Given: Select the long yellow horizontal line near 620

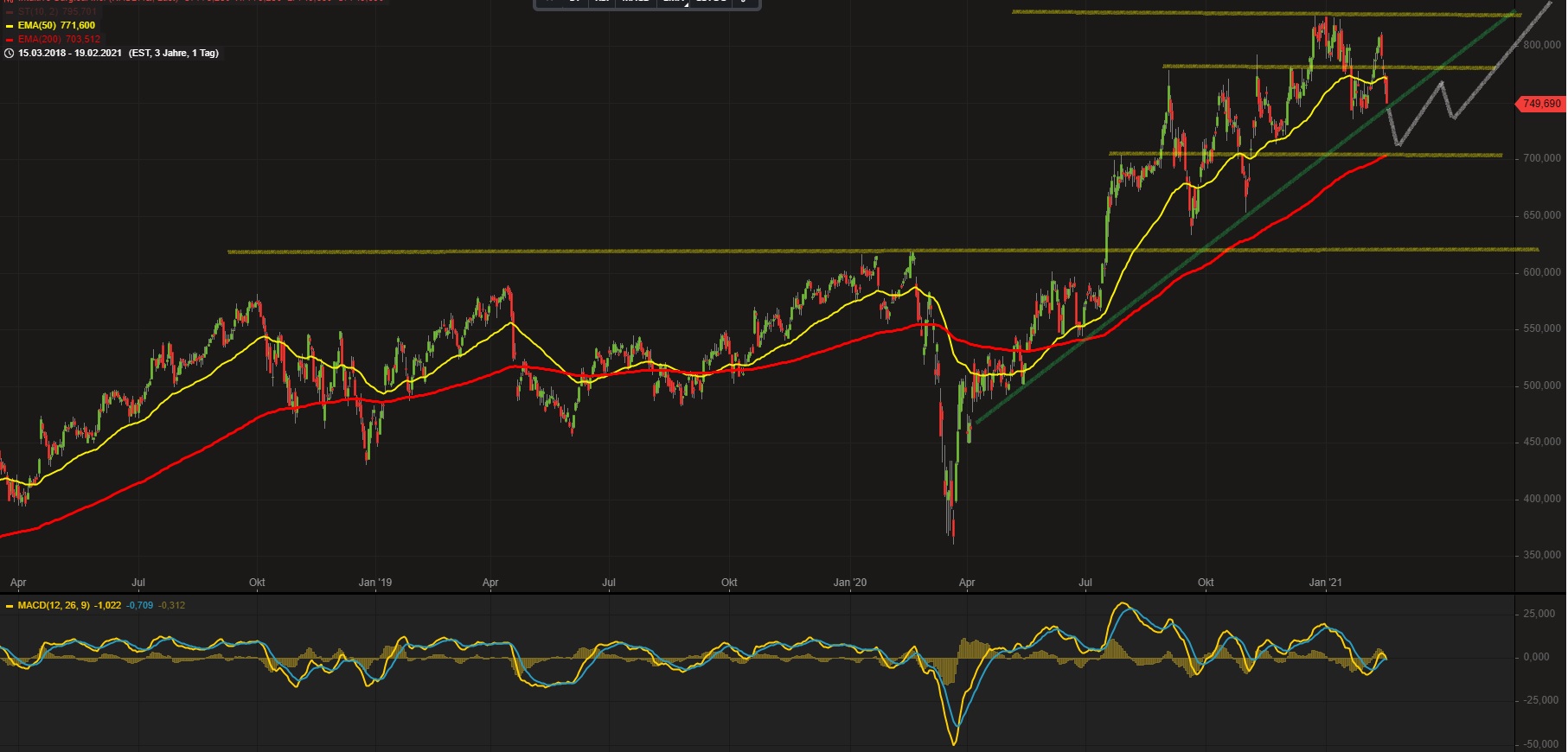Looking at the screenshot, I should pyautogui.click(x=605, y=252).
